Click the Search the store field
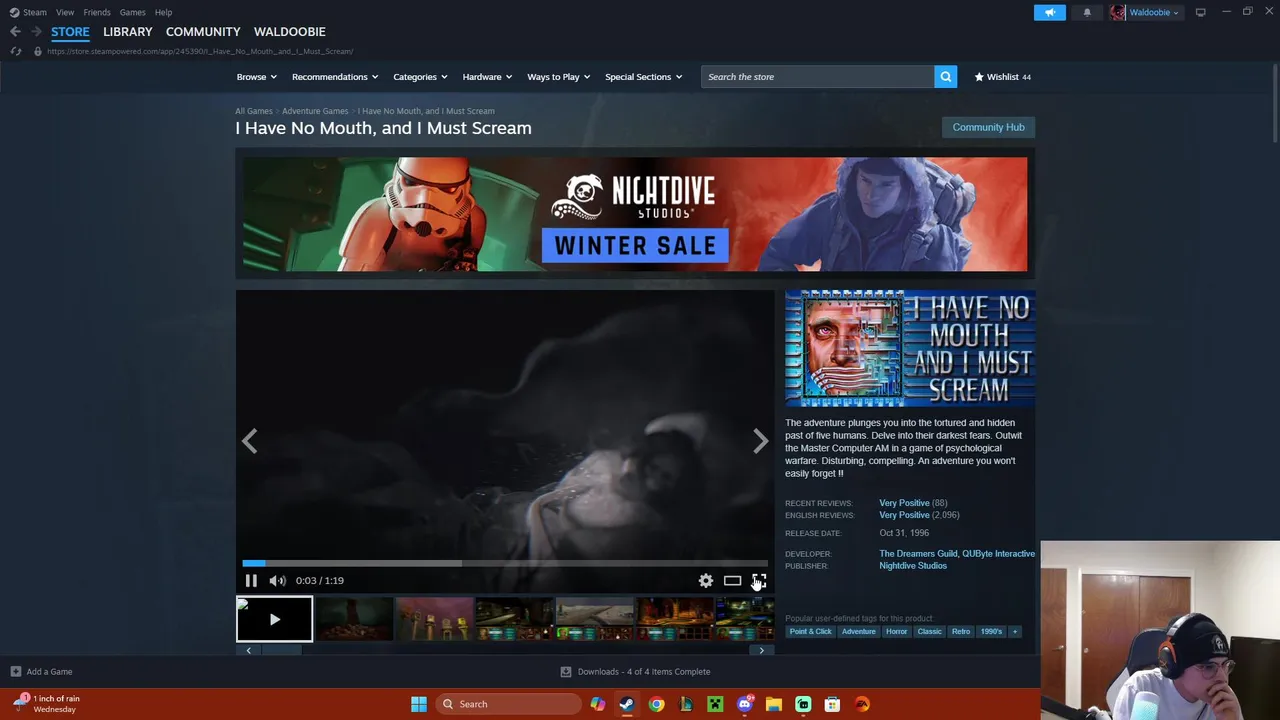This screenshot has height=720, width=1280. click(817, 77)
